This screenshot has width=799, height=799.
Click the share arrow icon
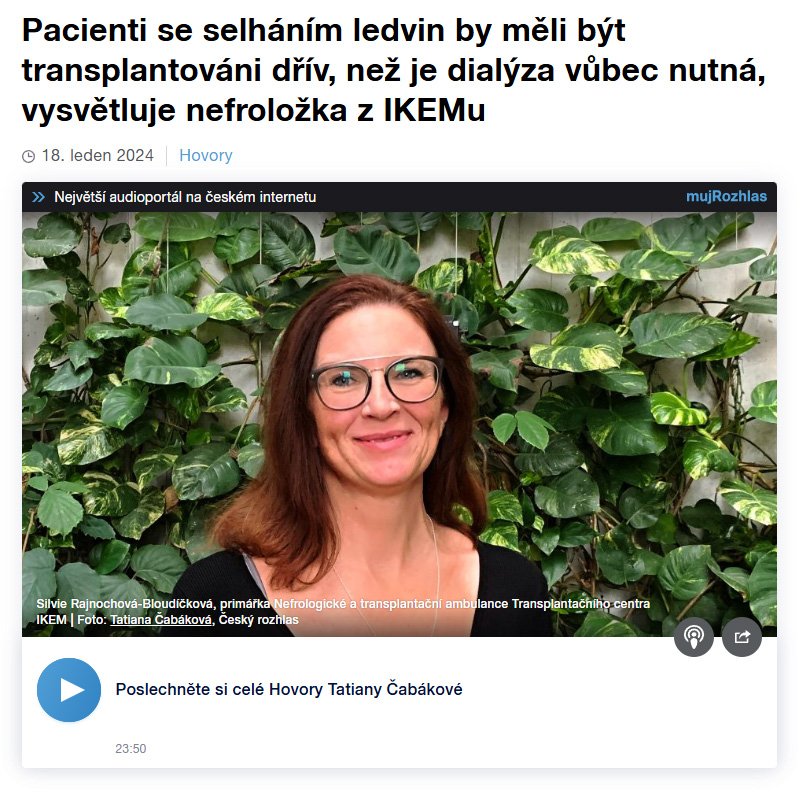coord(742,637)
